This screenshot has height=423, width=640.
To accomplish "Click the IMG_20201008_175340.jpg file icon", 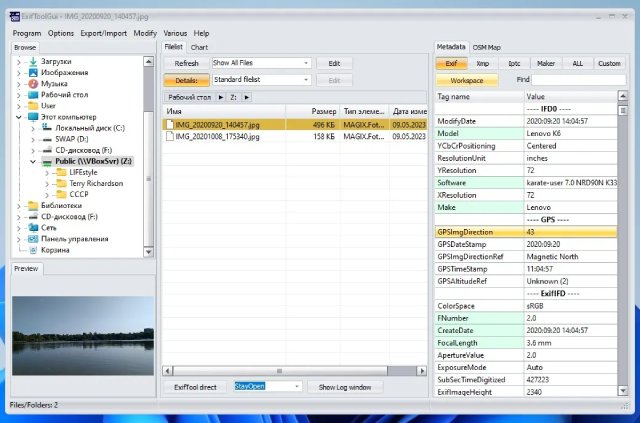I will point(171,135).
